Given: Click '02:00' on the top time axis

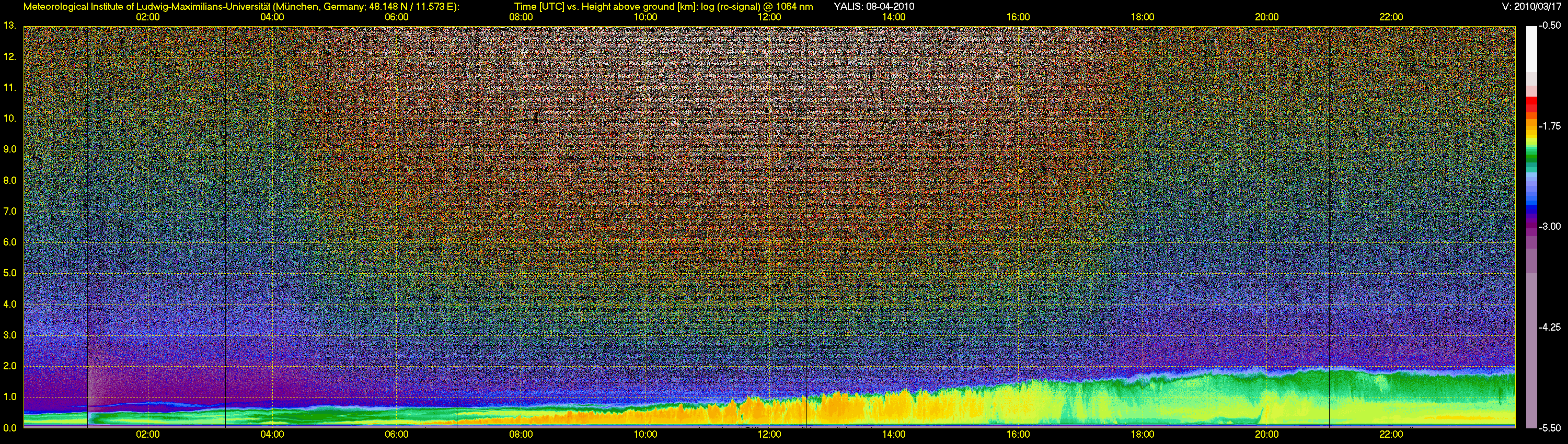Looking at the screenshot, I should pyautogui.click(x=148, y=17).
